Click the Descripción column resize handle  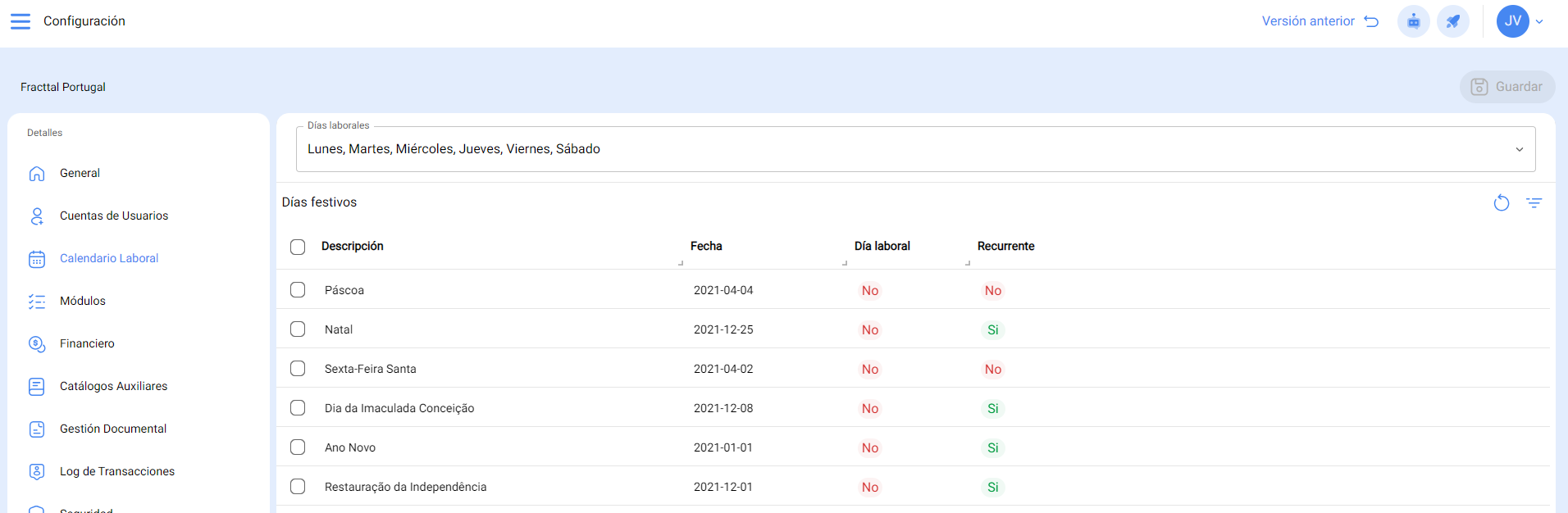681,263
